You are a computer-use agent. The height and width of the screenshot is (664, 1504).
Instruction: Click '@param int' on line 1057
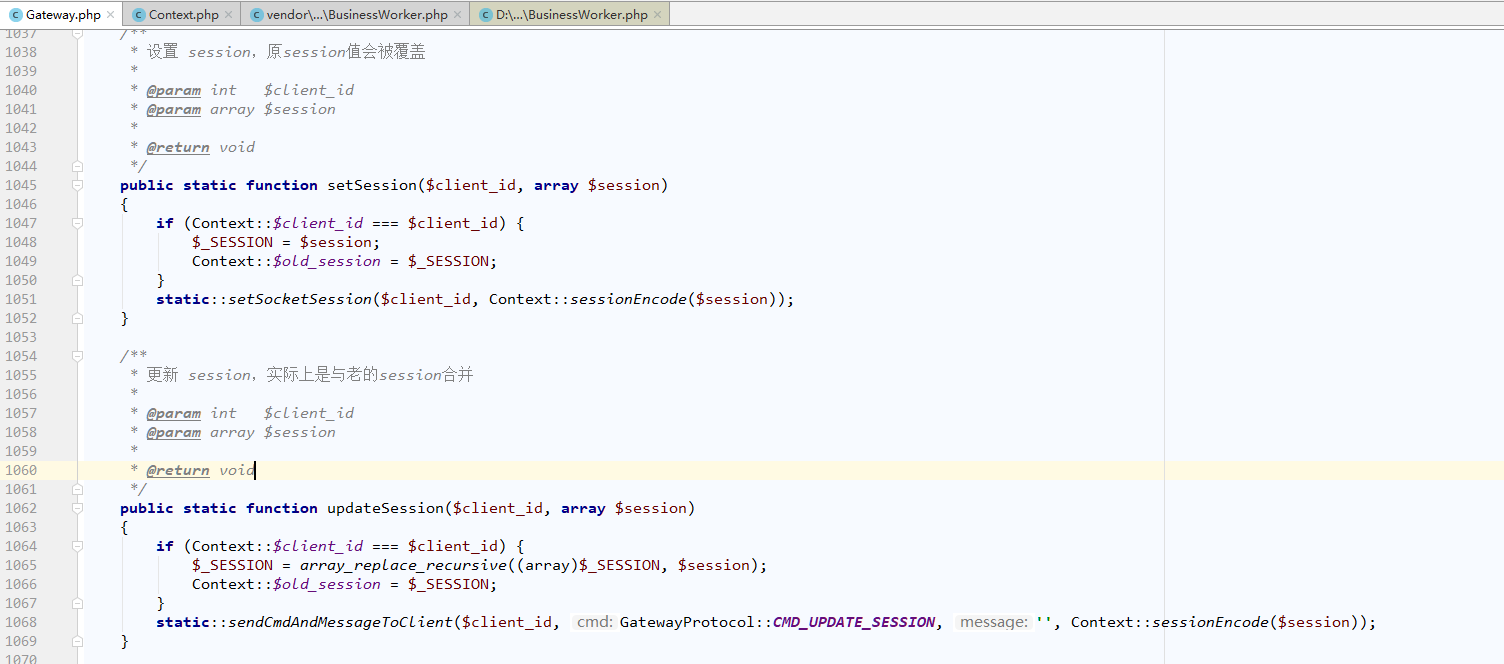[x=192, y=413]
